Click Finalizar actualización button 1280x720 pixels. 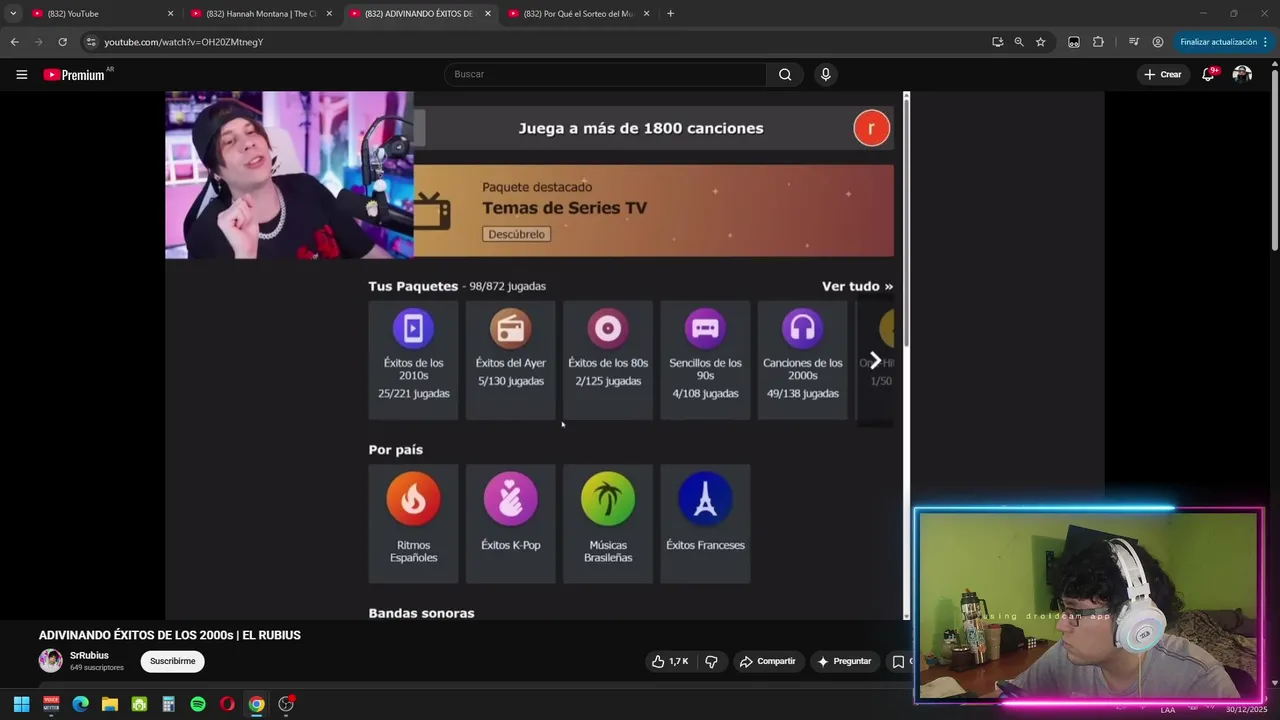1218,42
